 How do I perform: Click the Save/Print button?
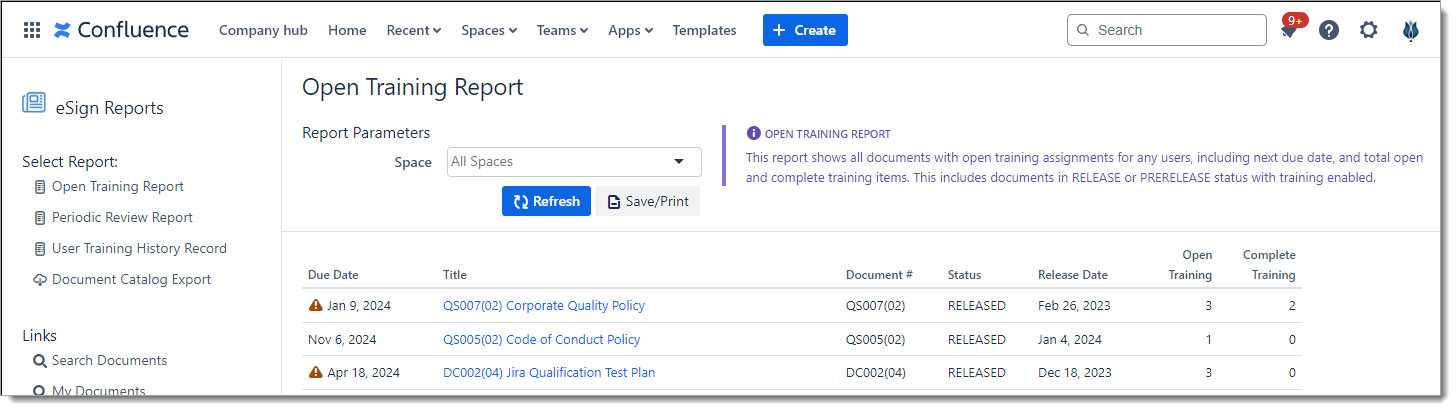pos(648,201)
